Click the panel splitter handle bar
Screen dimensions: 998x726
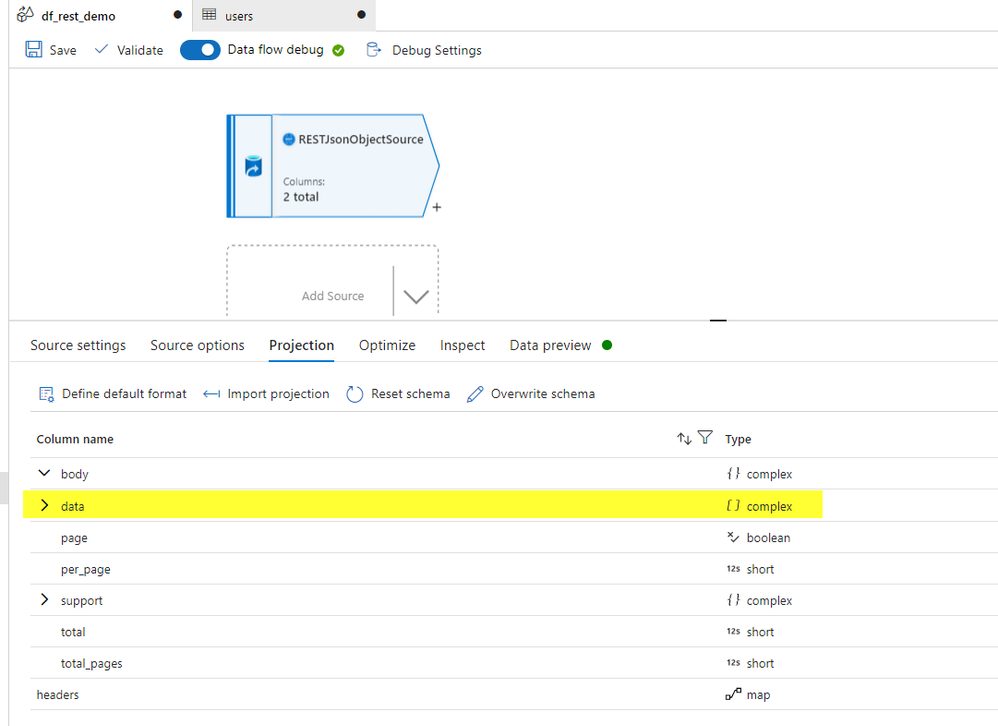[x=718, y=321]
